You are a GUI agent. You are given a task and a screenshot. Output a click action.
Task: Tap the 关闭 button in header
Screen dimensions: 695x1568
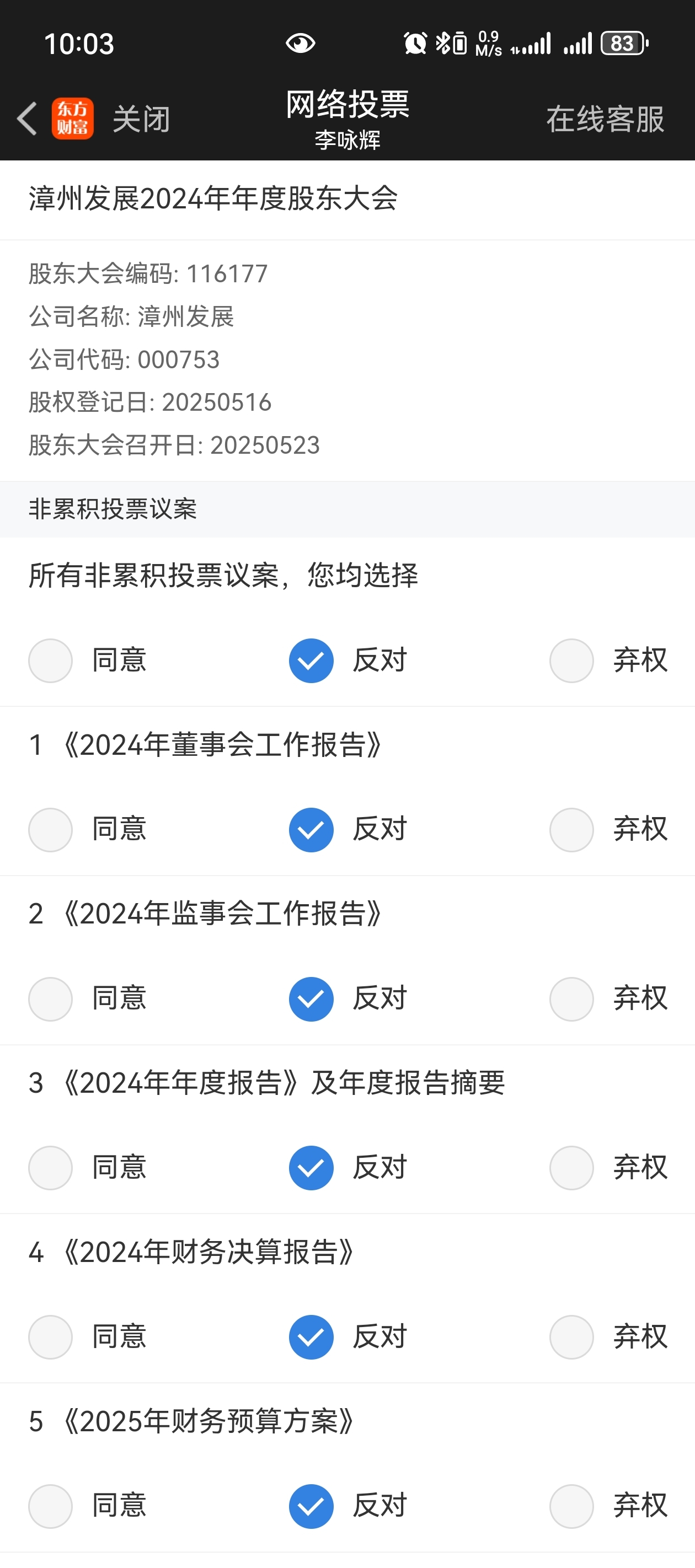click(x=141, y=119)
